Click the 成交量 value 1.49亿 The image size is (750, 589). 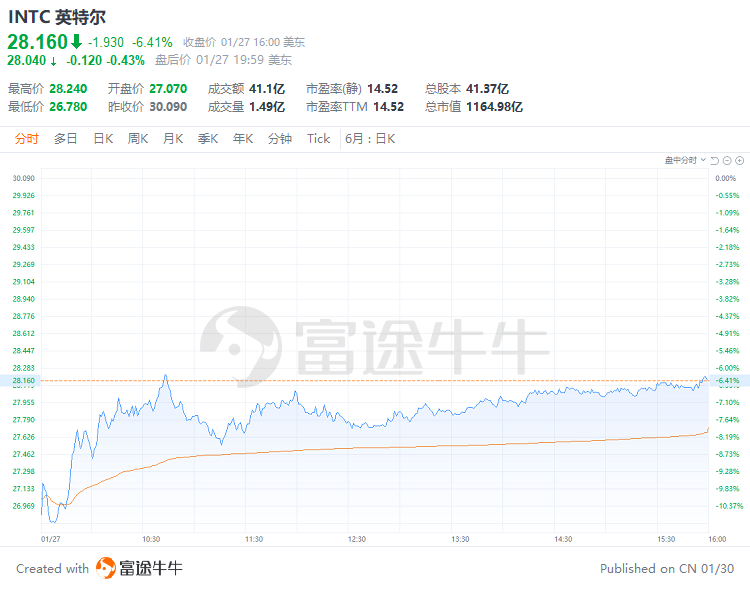(267, 107)
